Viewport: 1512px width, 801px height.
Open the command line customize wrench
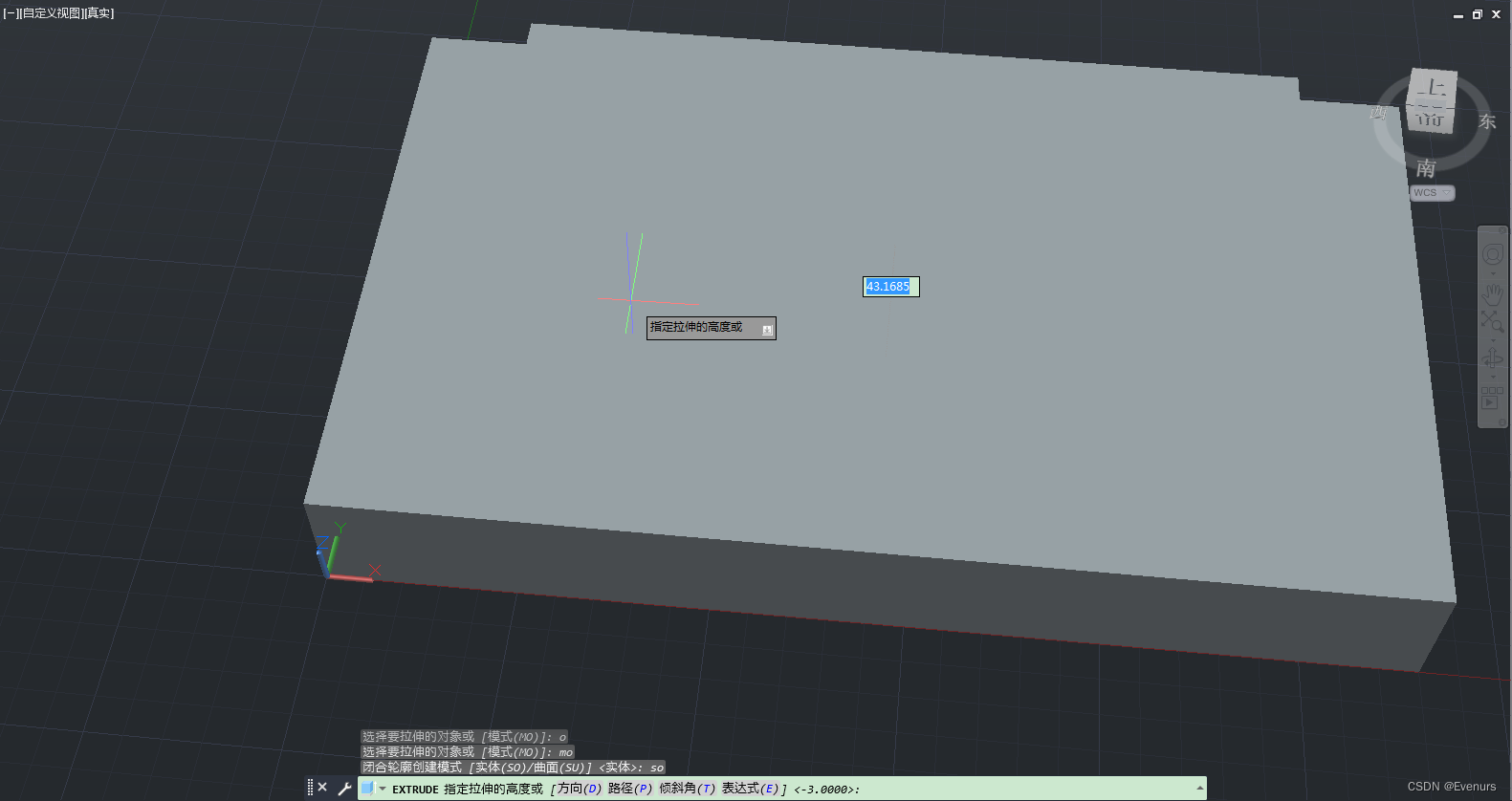[x=344, y=789]
